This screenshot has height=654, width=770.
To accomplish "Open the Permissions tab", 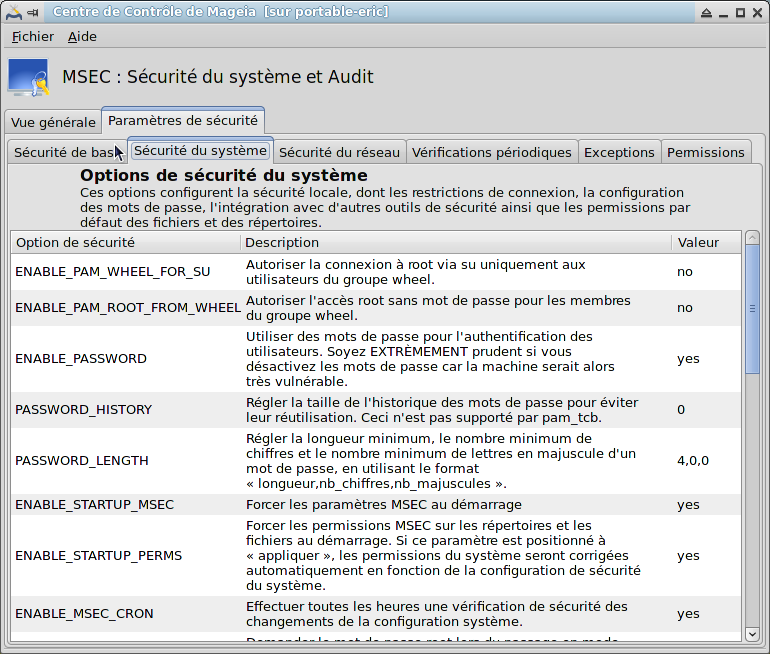I will click(x=706, y=152).
